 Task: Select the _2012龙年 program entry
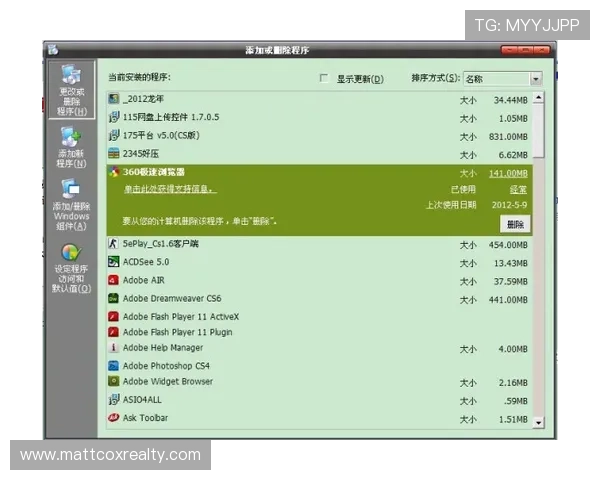[x=319, y=99]
